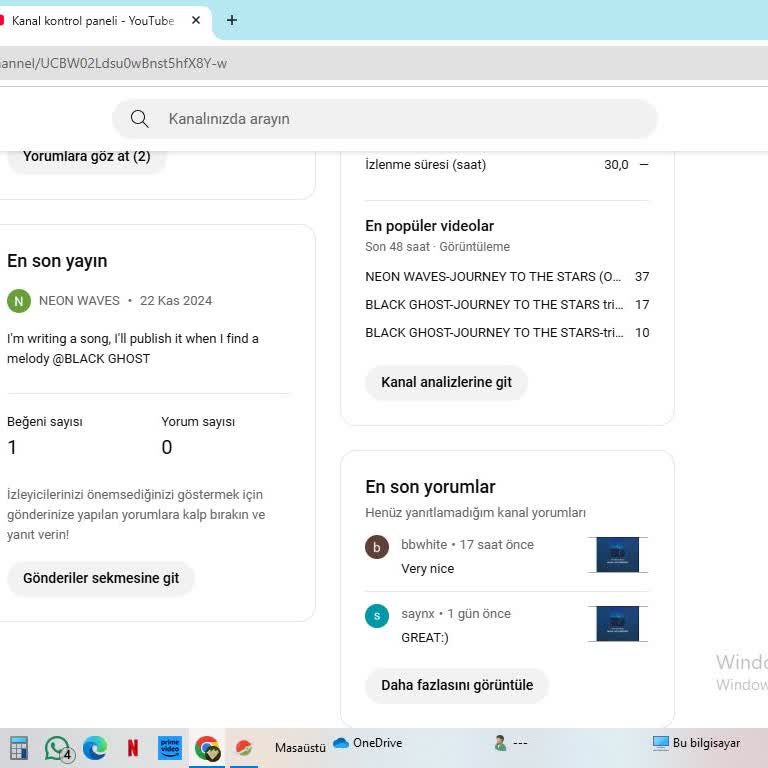Click the Yorum sayısı value 0
Screen dimensions: 768x768
pos(167,447)
